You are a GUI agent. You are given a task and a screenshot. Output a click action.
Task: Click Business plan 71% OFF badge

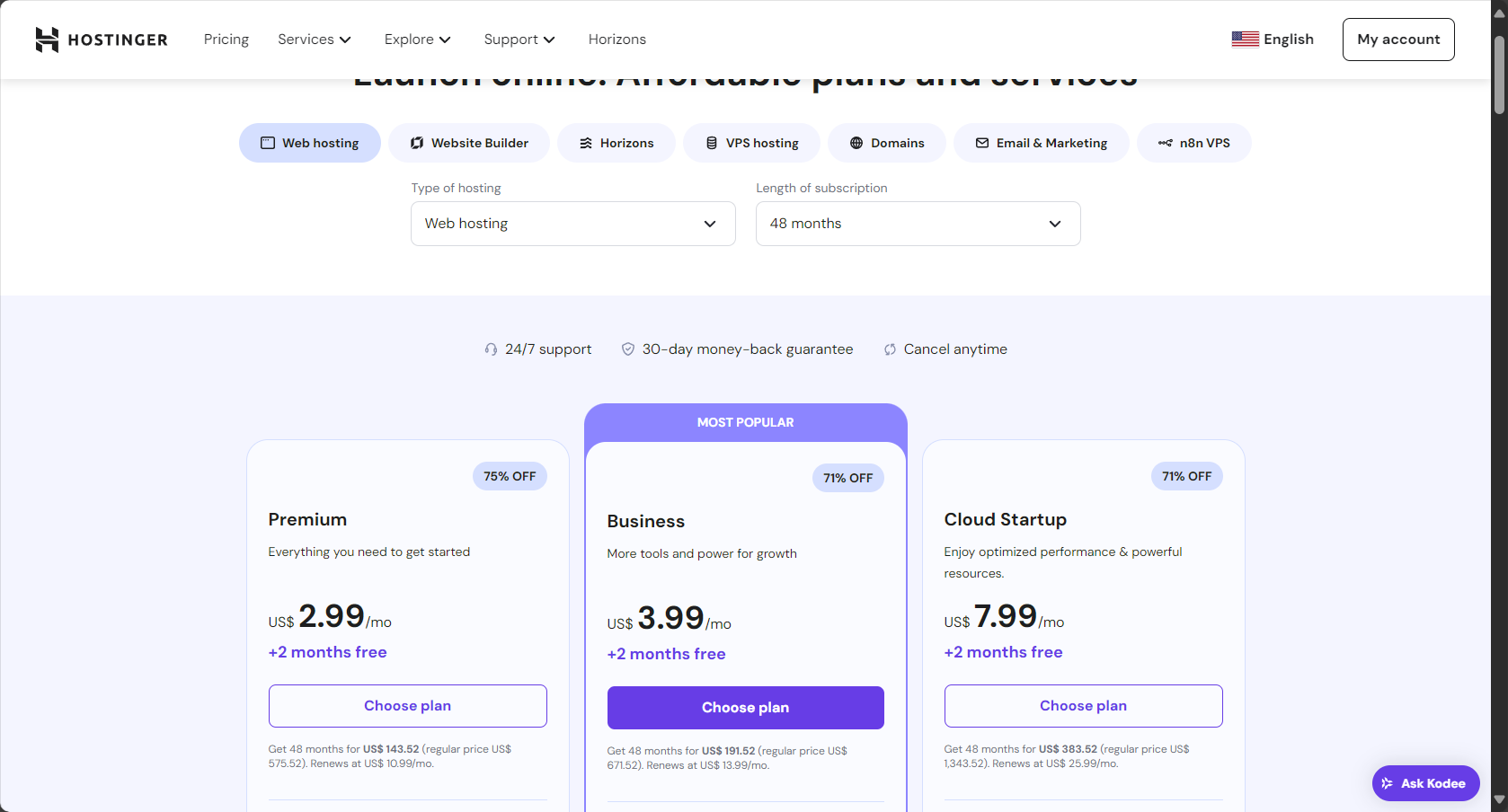[848, 478]
